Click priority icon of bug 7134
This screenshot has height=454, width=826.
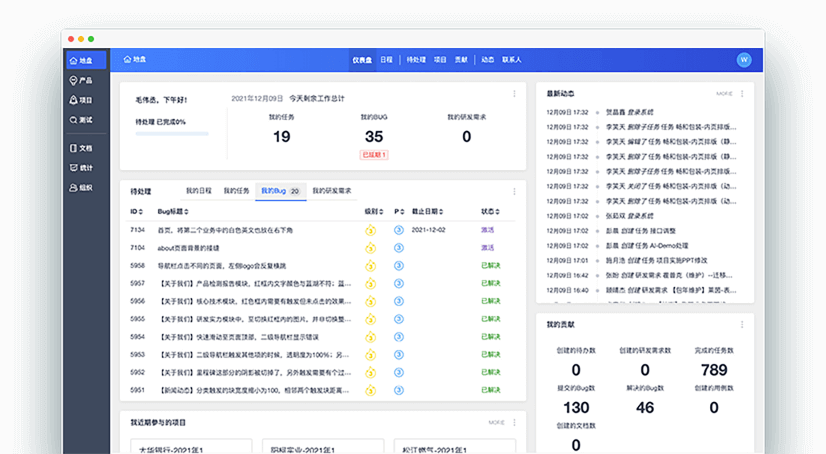click(x=399, y=230)
